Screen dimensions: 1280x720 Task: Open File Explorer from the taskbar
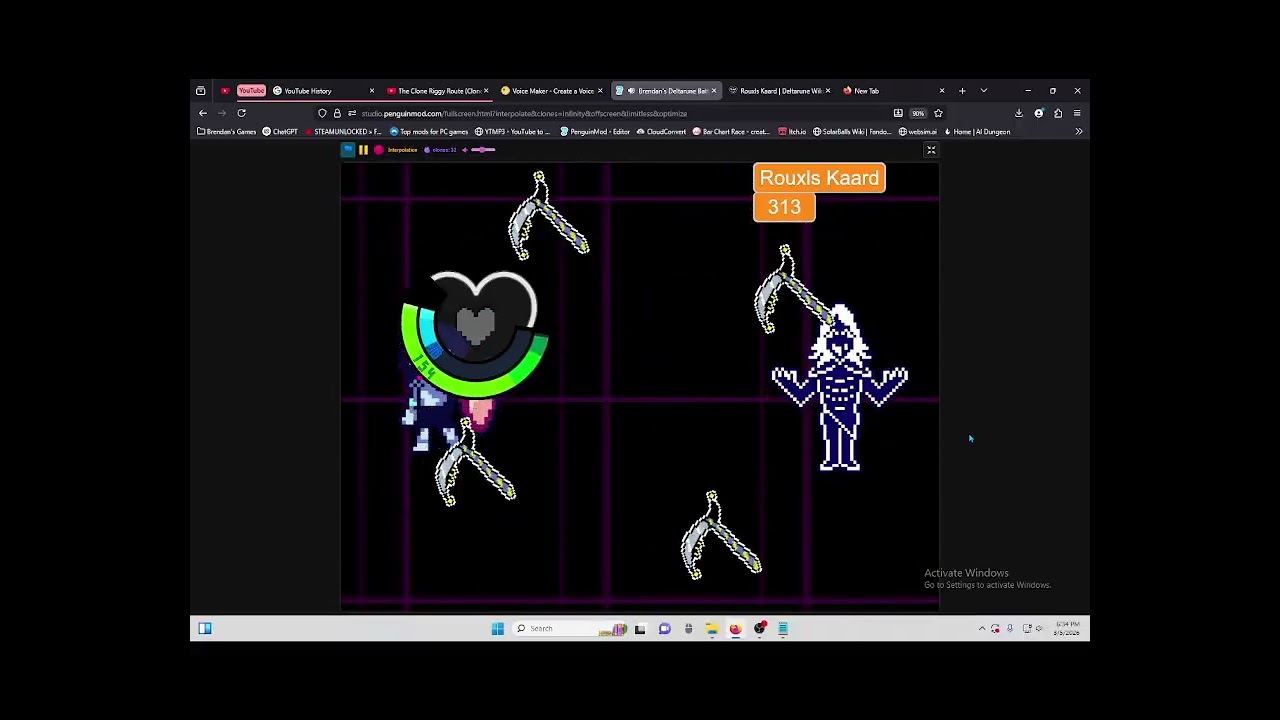point(712,629)
